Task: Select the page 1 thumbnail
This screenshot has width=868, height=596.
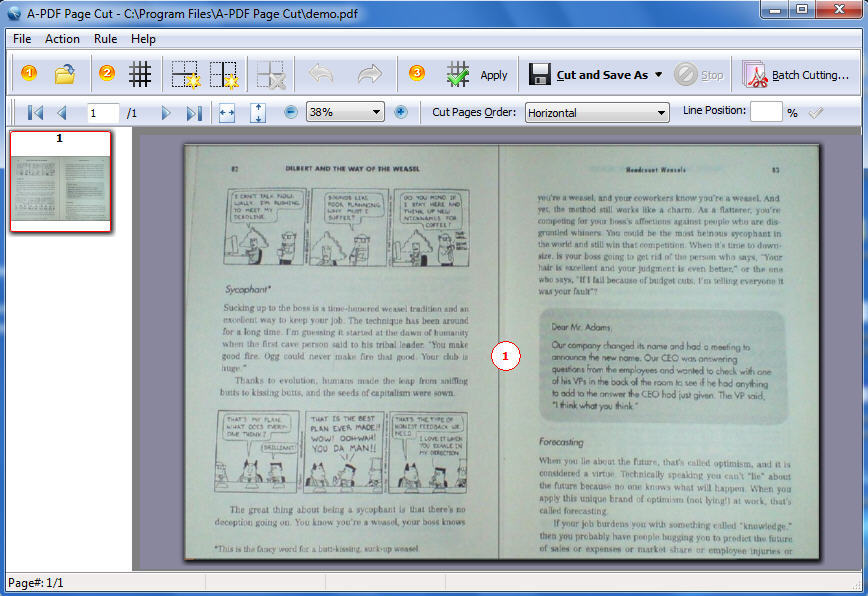Action: (60, 181)
